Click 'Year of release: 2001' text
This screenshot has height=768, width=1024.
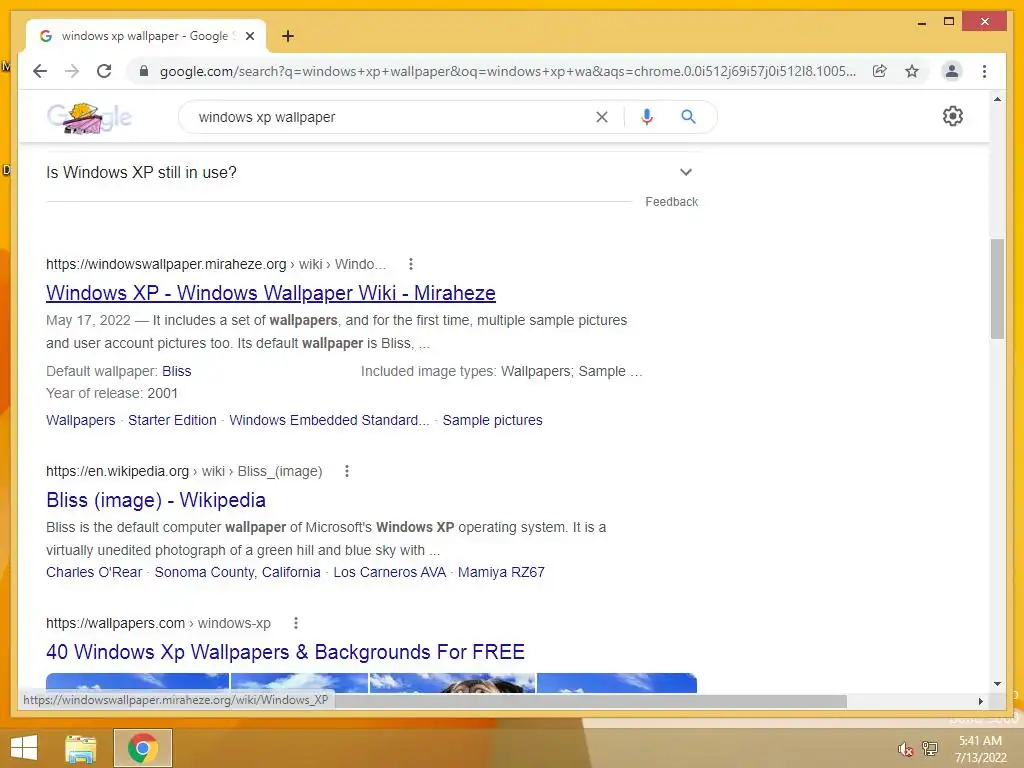[x=112, y=393]
